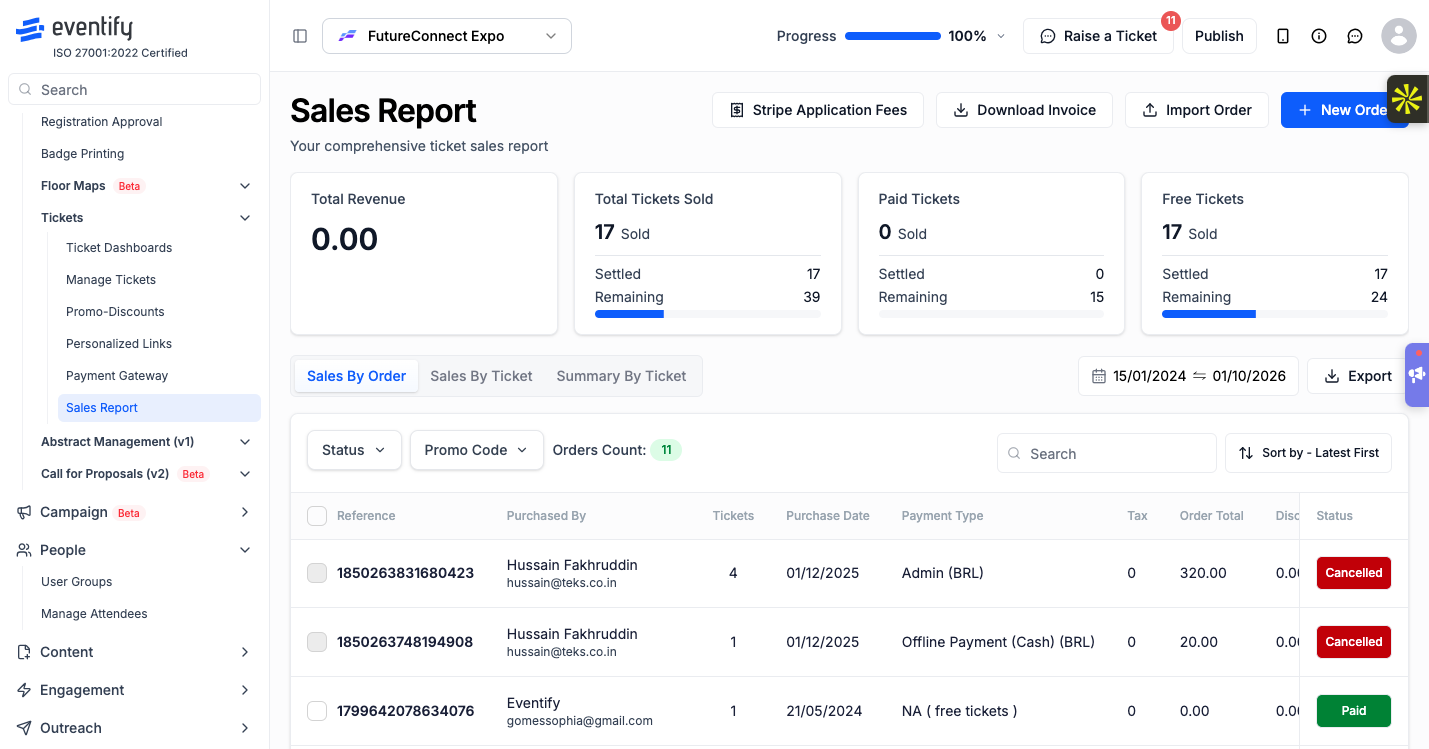Click the People group icon in sidebar
Screen dimensions: 1429x749
pyautogui.click(x=24, y=550)
